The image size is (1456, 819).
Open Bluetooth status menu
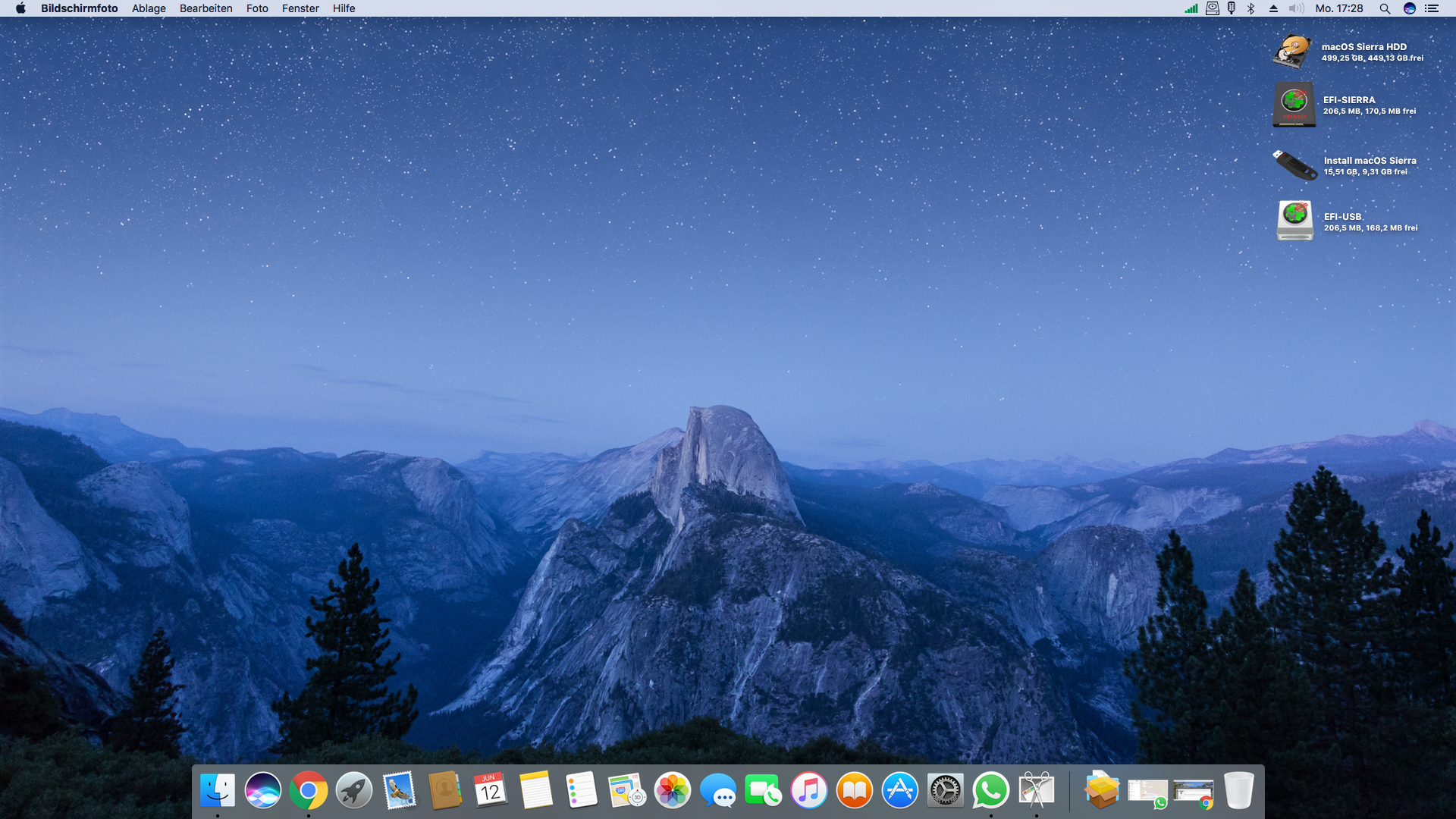tap(1251, 8)
